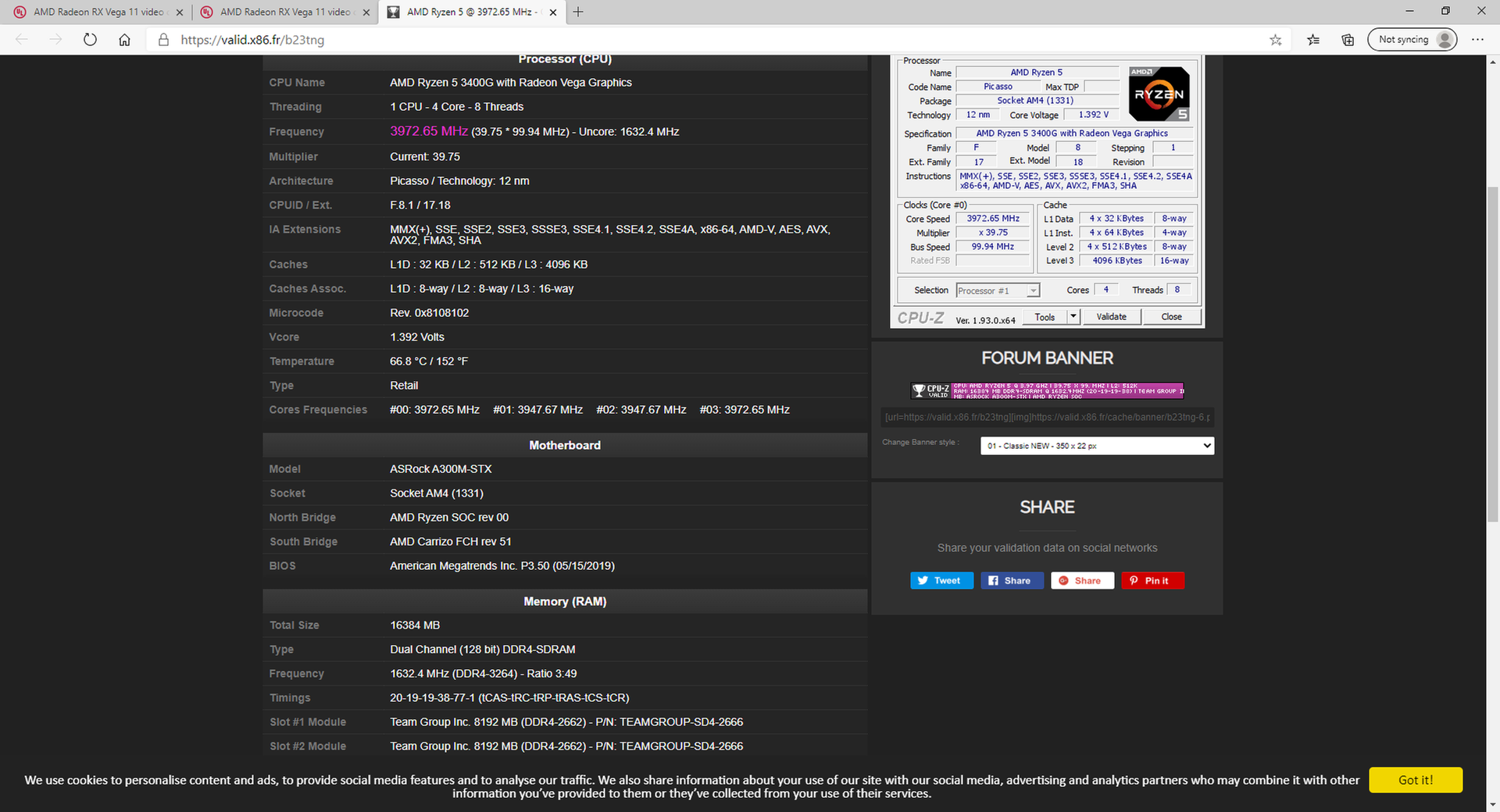View site information lock icon

(163, 39)
